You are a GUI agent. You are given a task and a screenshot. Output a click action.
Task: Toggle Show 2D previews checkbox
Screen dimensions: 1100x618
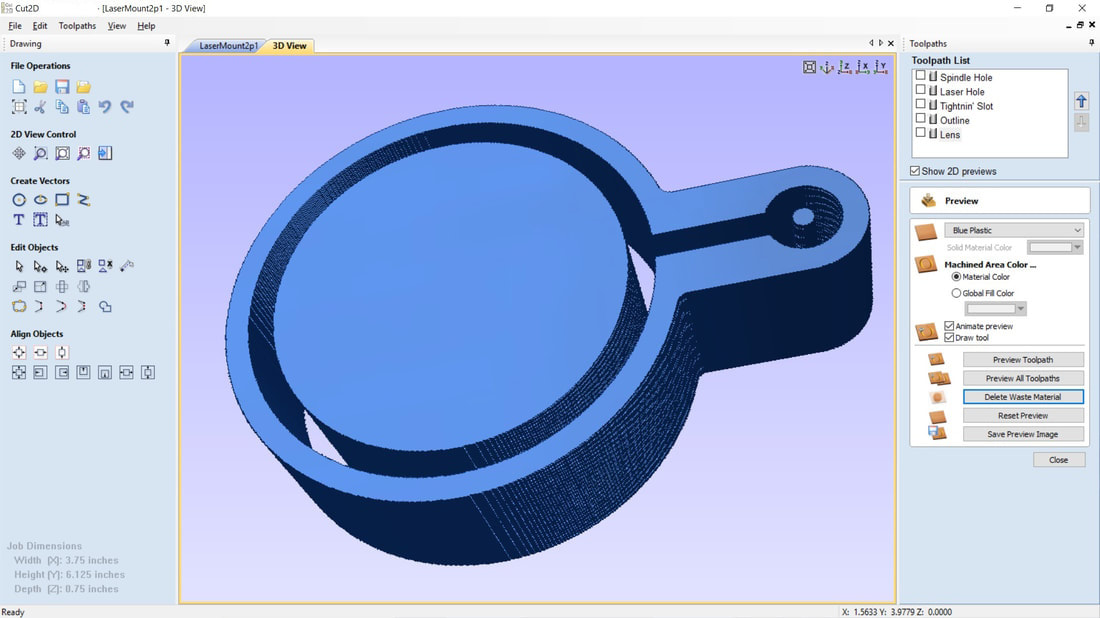click(x=915, y=171)
